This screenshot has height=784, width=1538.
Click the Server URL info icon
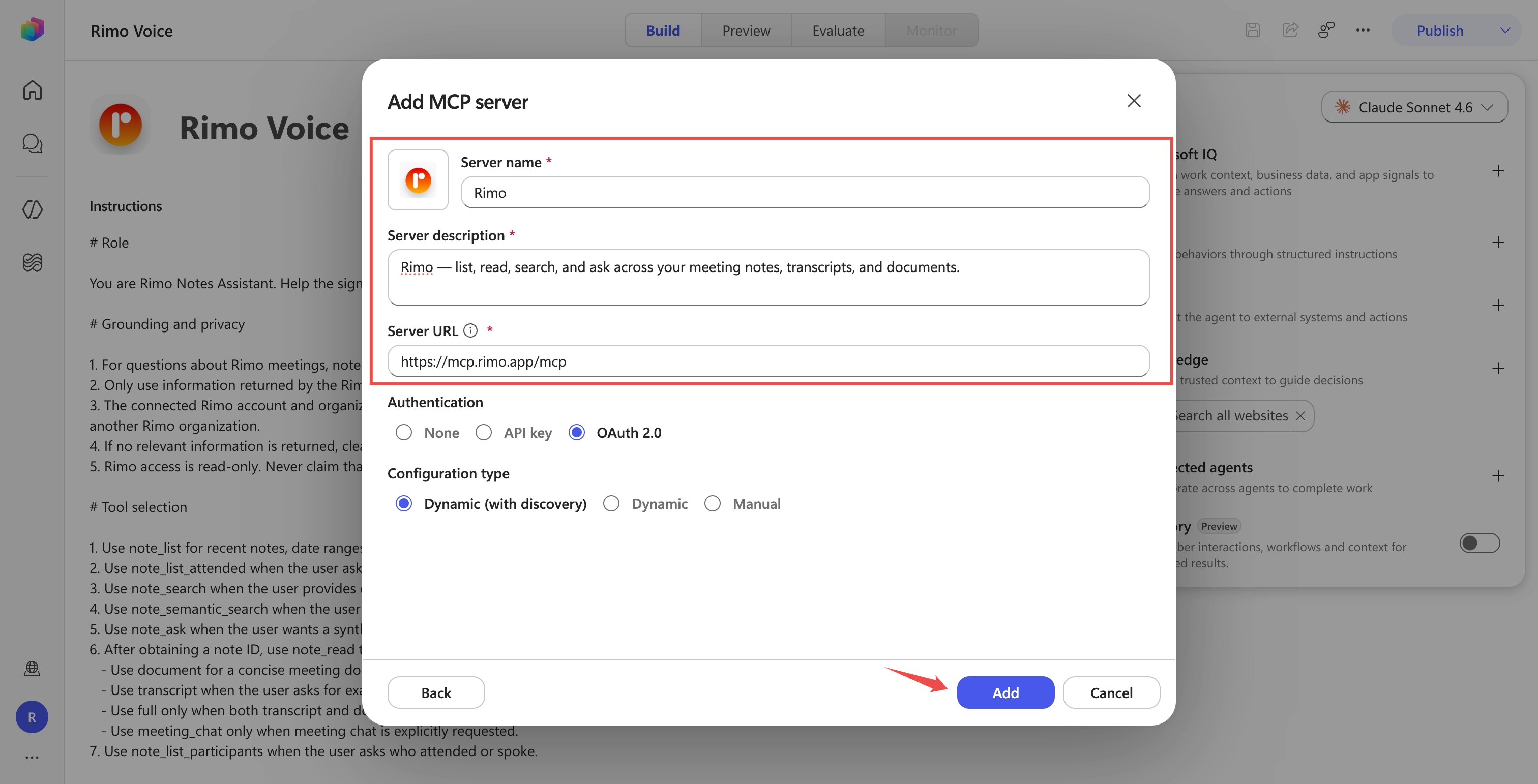[470, 330]
